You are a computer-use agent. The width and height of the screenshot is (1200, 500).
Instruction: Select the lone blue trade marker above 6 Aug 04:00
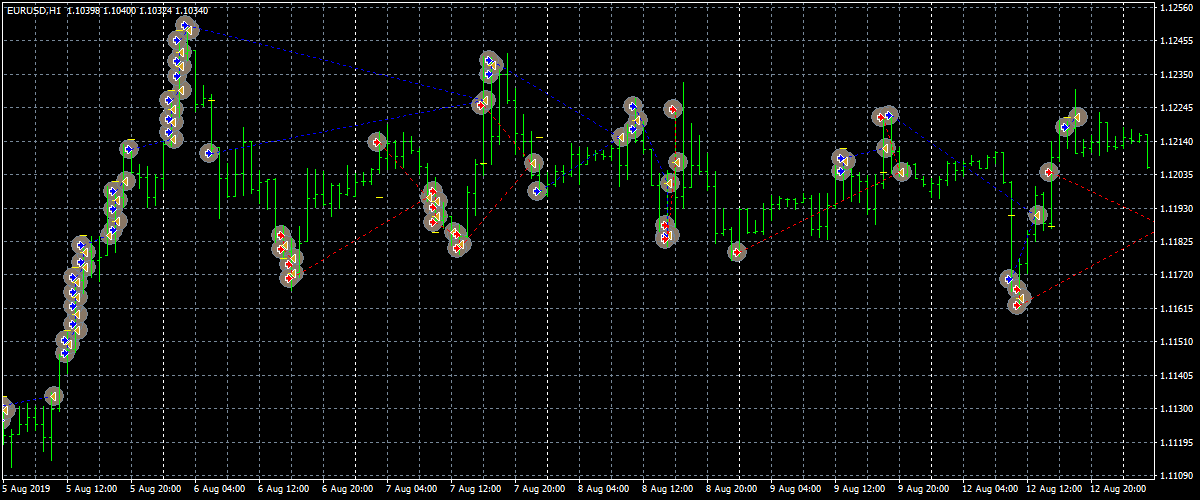coord(209,153)
